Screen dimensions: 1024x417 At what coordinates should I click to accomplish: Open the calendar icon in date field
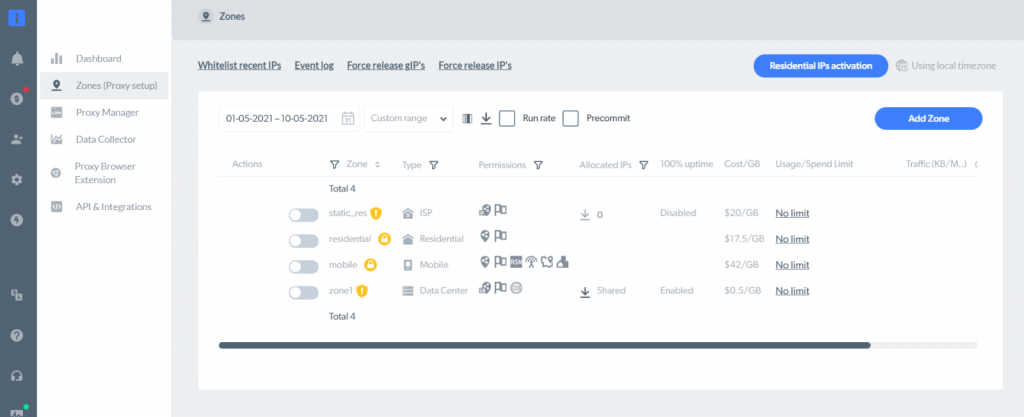pyautogui.click(x=348, y=118)
